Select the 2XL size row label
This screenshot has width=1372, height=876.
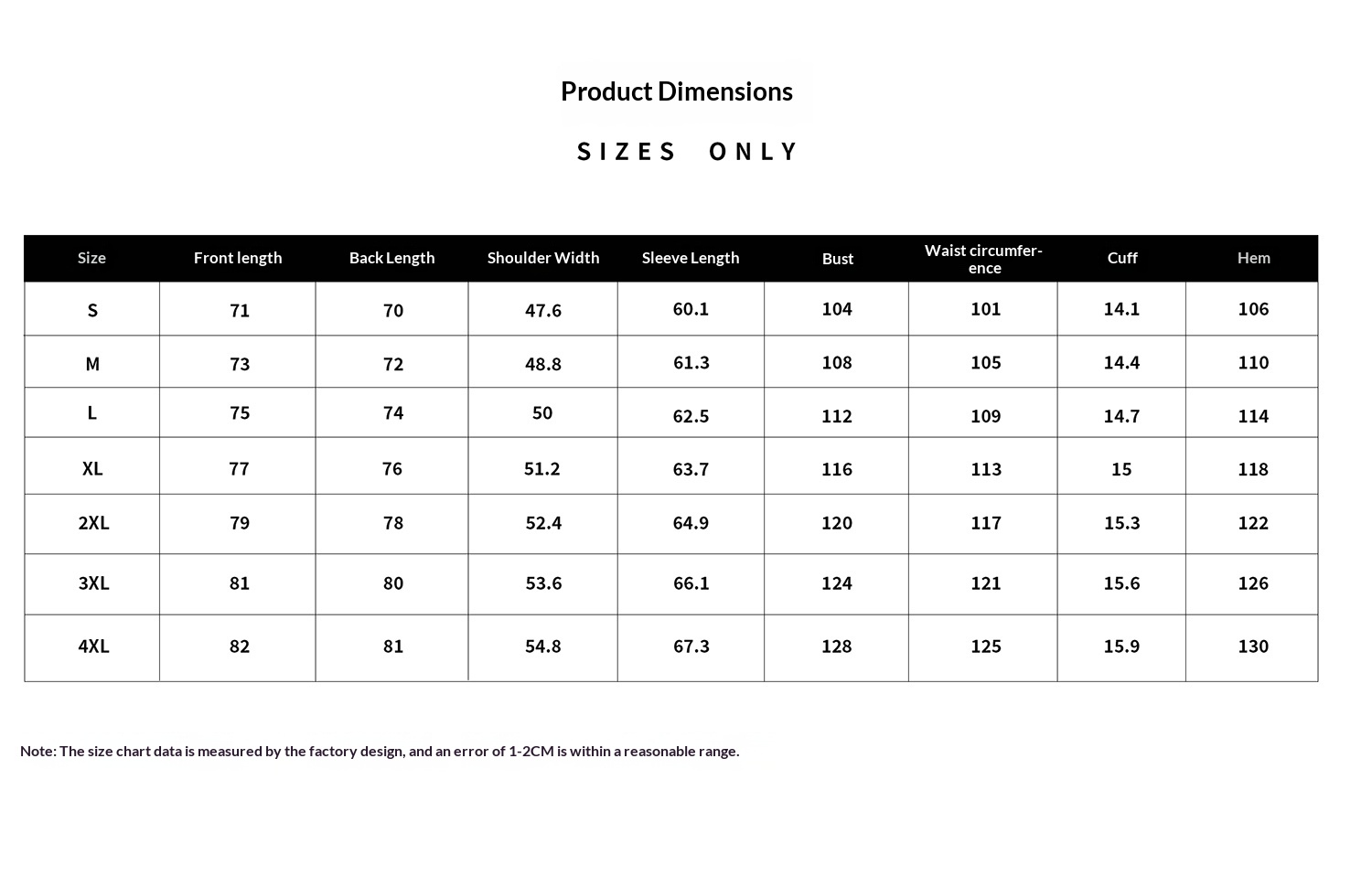[93, 523]
